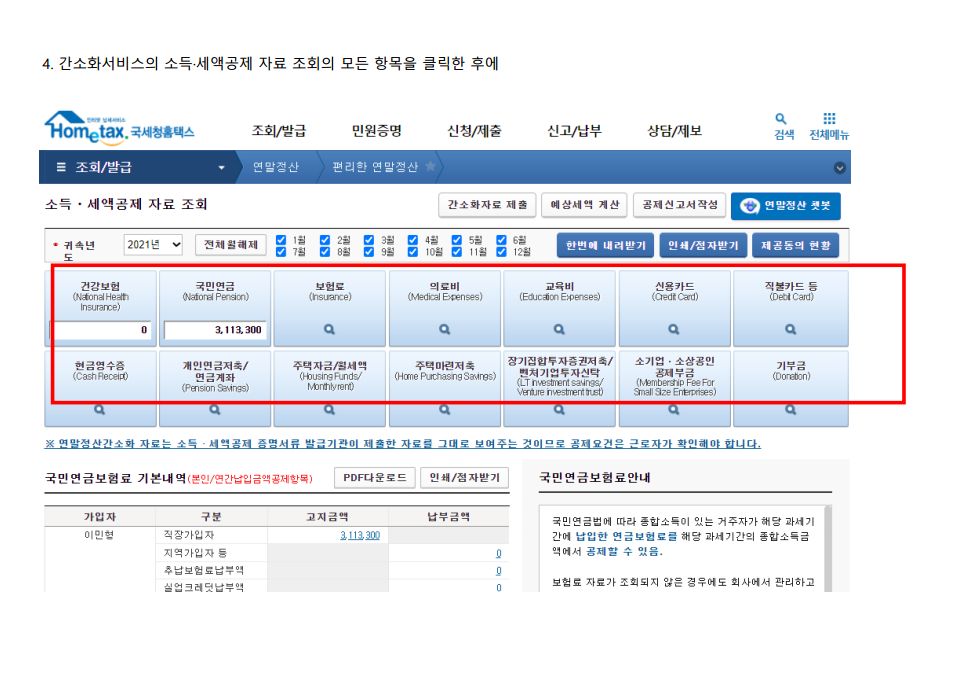Click magnifier under 개인연금저축/연금계좌
Image resolution: width=980 pixels, height=690 pixels.
tap(215, 410)
